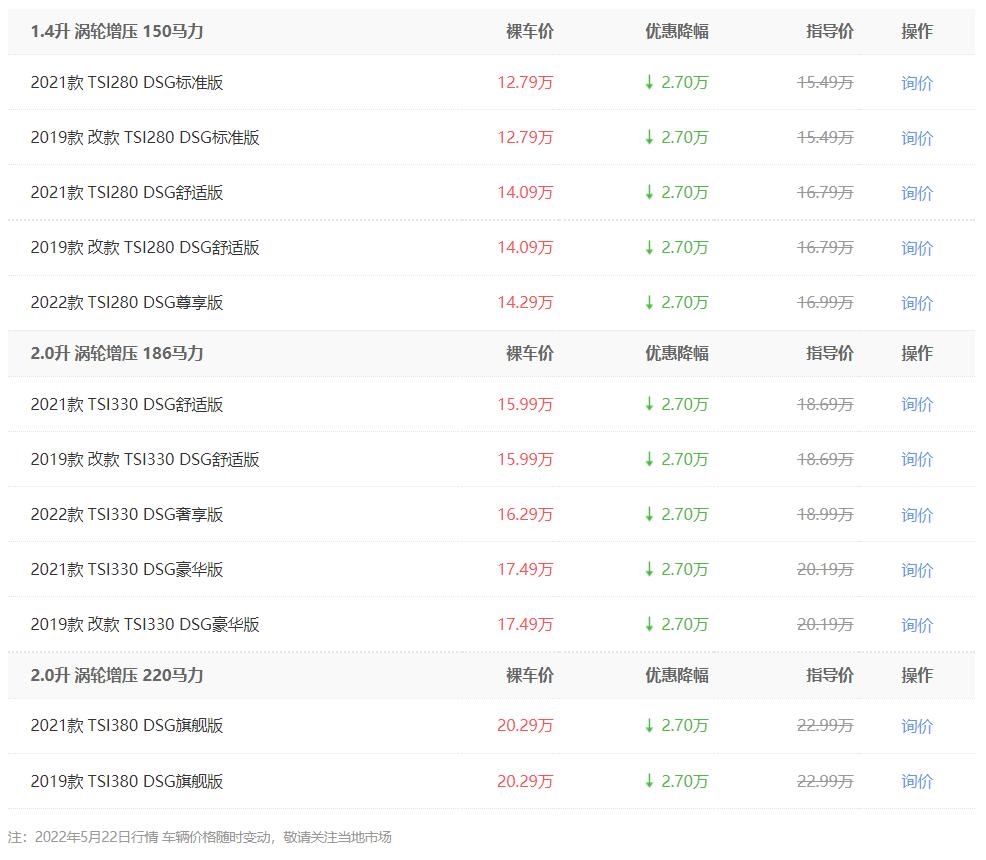Request a quote for 2019款 TSI380 DSG旗舰版
Screen dimensions: 986x860
(916, 782)
